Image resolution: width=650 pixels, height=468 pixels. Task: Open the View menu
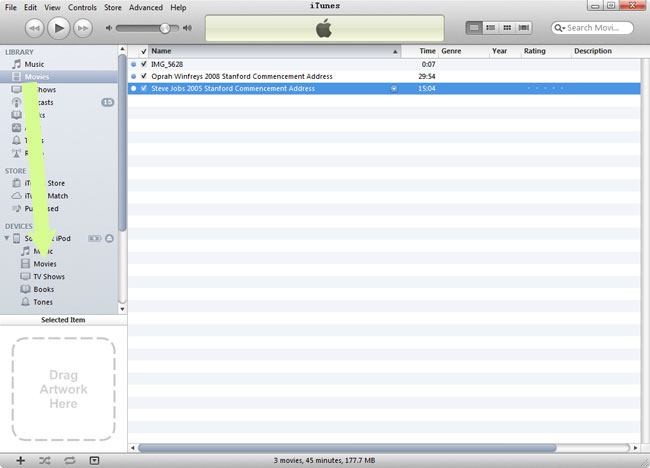52,7
